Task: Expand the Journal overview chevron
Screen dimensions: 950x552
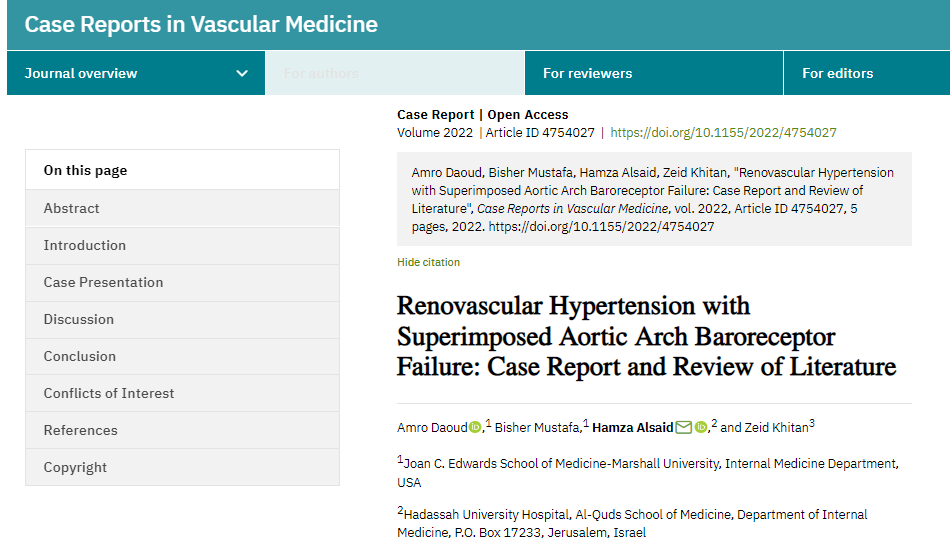Action: (242, 73)
